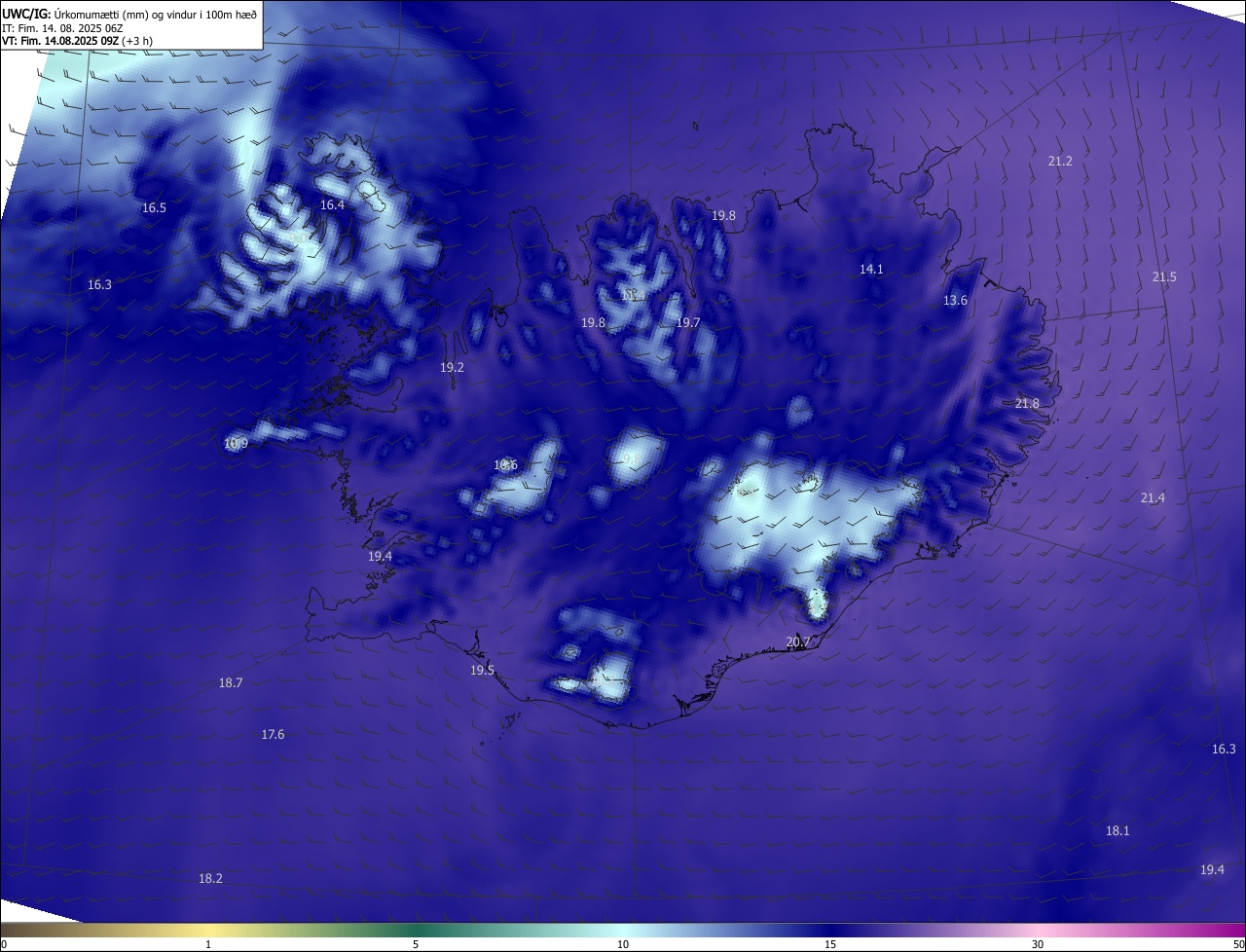Click the 'VT: Fim. 14.08.2025 09Z (+3 h)' line
Viewport: 1246px width, 952px height.
coord(77,41)
